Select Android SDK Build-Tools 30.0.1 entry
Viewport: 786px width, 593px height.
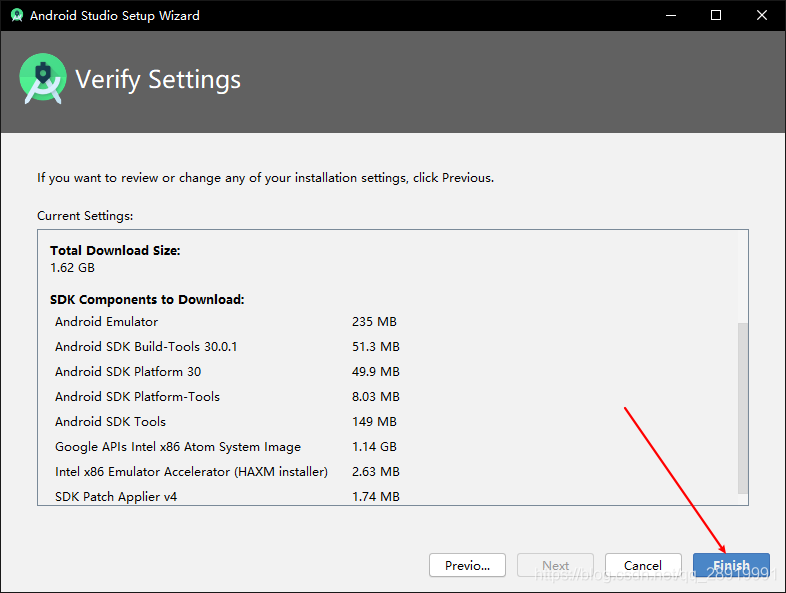tap(146, 347)
